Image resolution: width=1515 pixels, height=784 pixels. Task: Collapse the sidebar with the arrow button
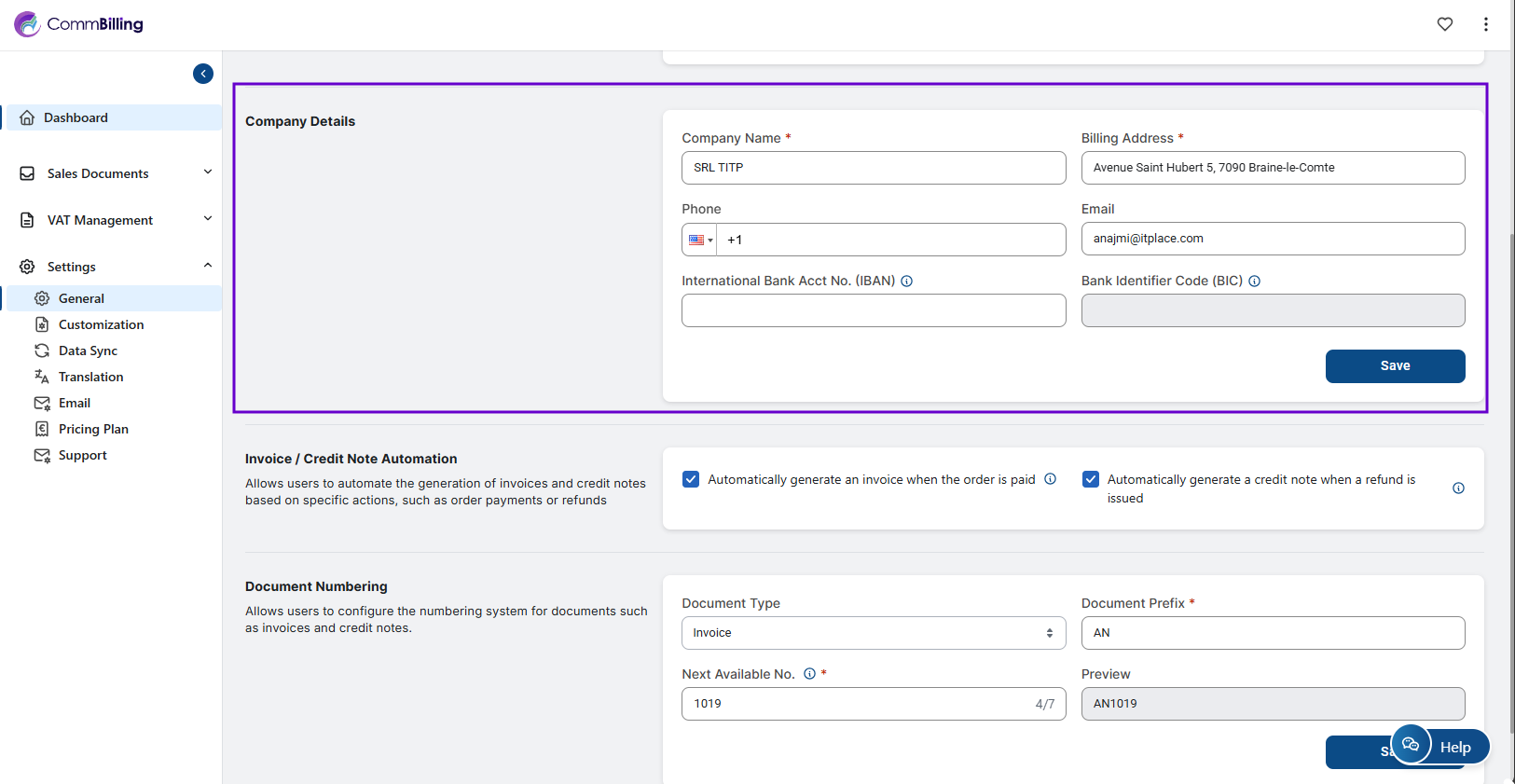click(203, 74)
